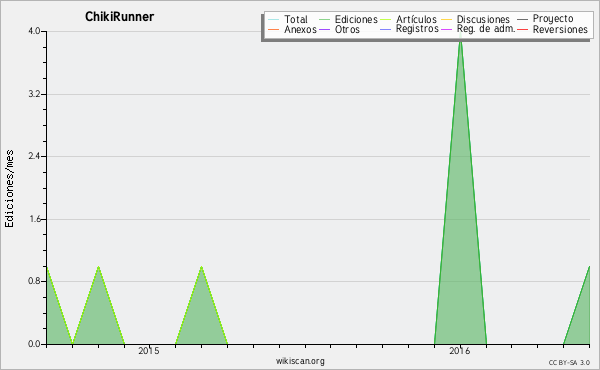Click the Ediciones/mes y-axis title

[x=9, y=189]
